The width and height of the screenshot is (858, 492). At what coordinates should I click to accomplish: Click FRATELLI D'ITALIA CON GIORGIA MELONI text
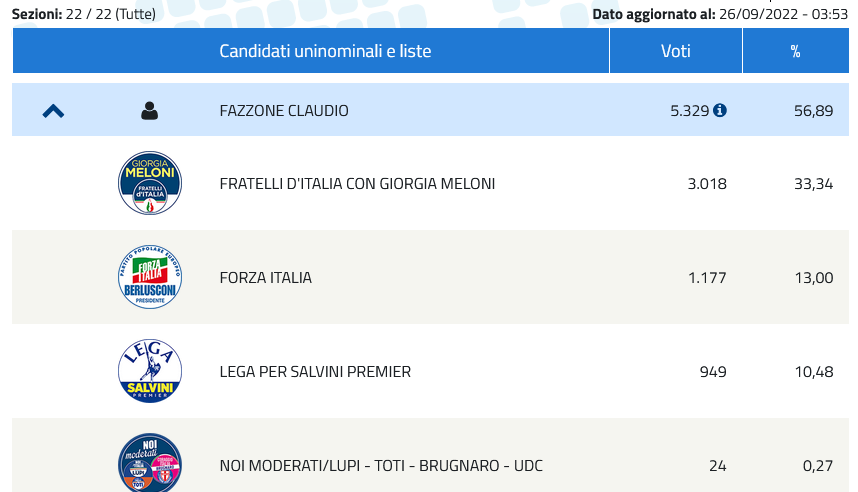click(357, 183)
